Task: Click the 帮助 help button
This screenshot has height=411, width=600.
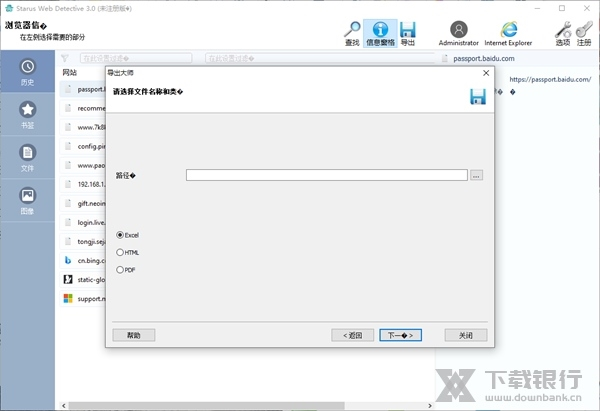Action: [134, 335]
